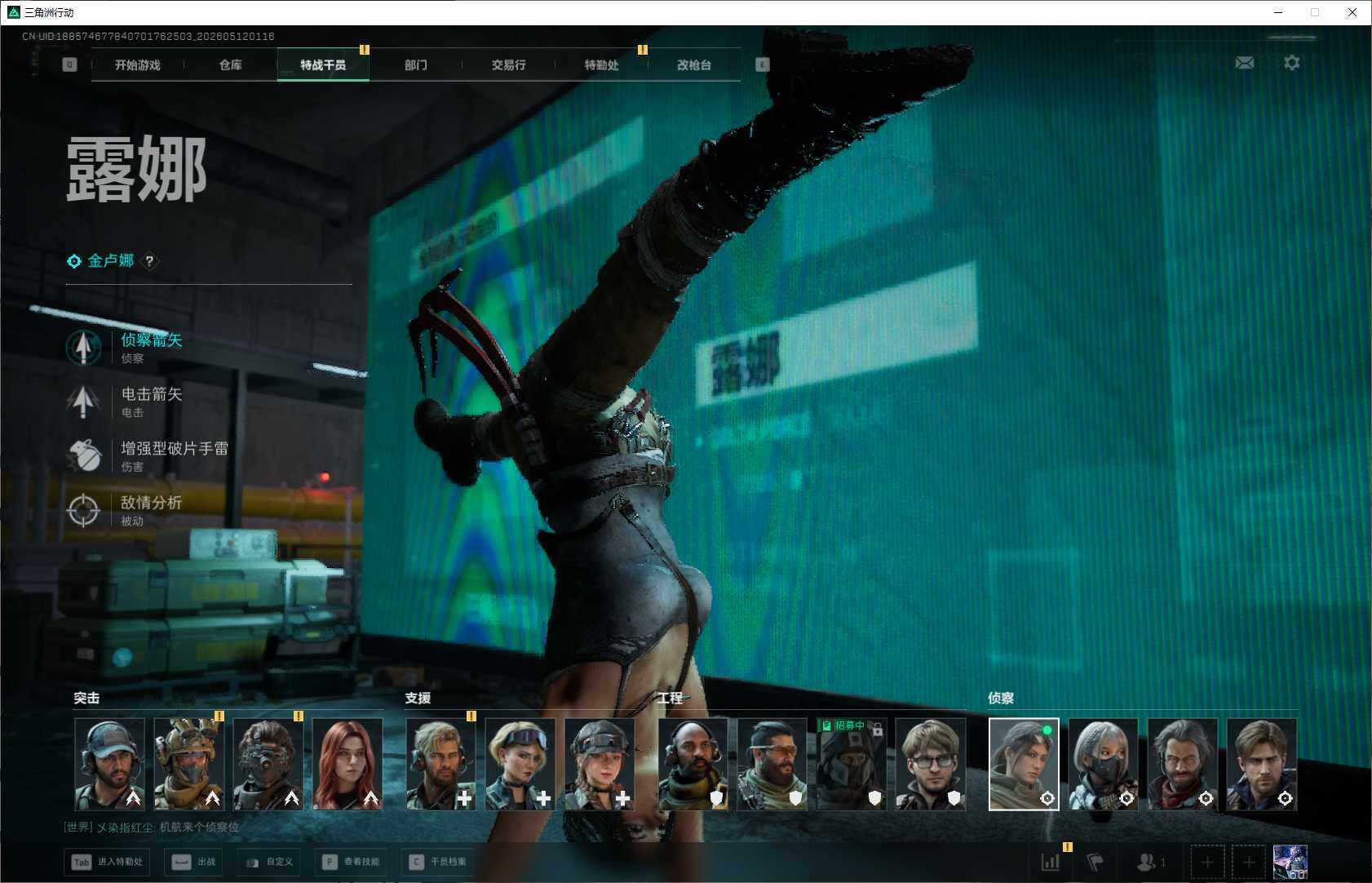Click the 出战 deploy button
Image resolution: width=1372 pixels, height=883 pixels.
(x=193, y=862)
